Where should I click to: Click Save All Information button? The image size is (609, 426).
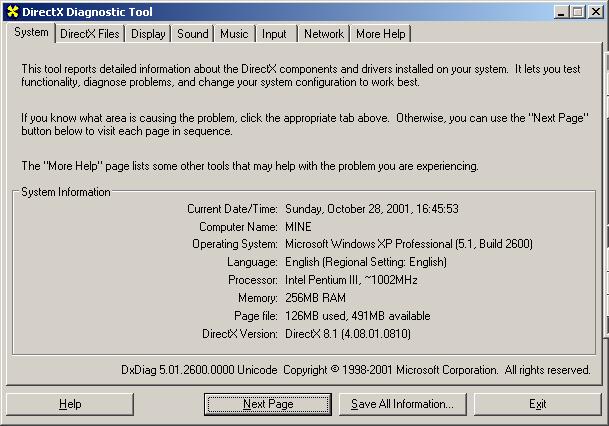402,404
